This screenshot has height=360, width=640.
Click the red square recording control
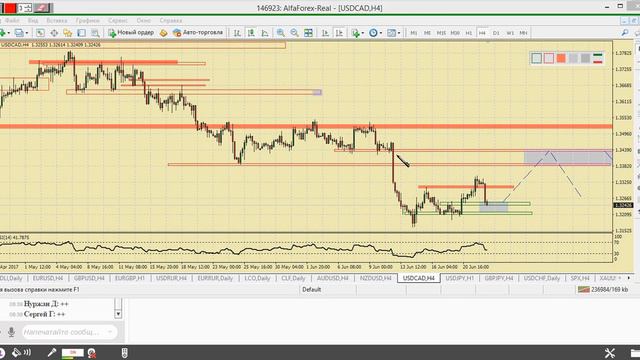point(10,8)
